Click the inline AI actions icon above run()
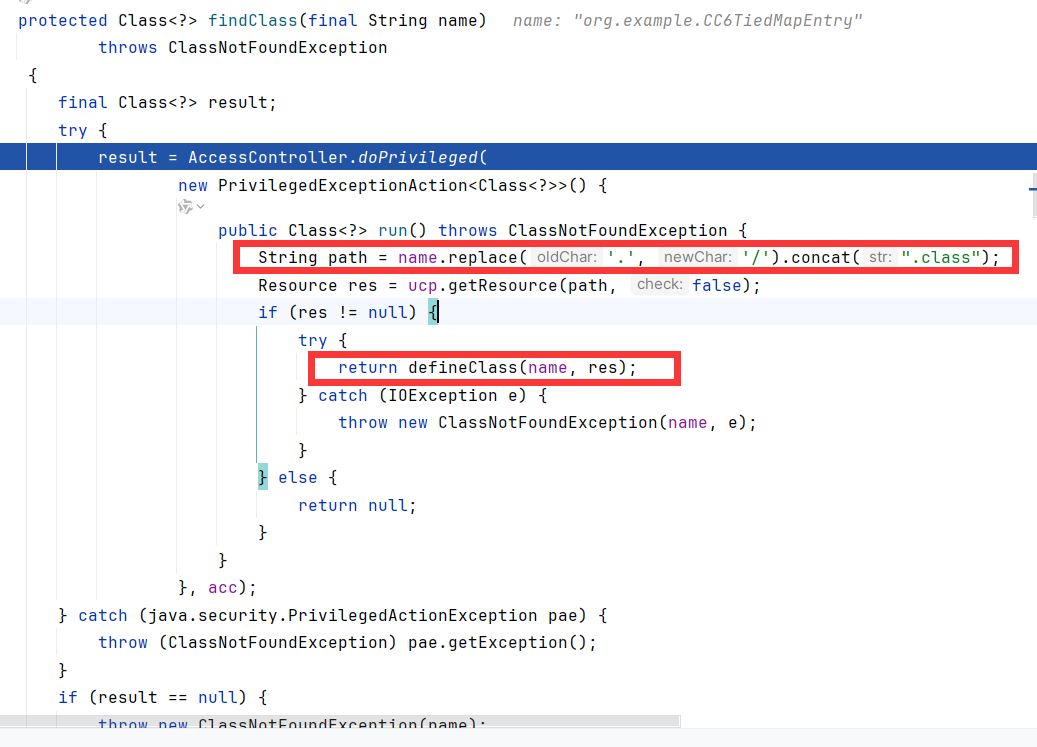The width and height of the screenshot is (1037, 747). pos(185,207)
